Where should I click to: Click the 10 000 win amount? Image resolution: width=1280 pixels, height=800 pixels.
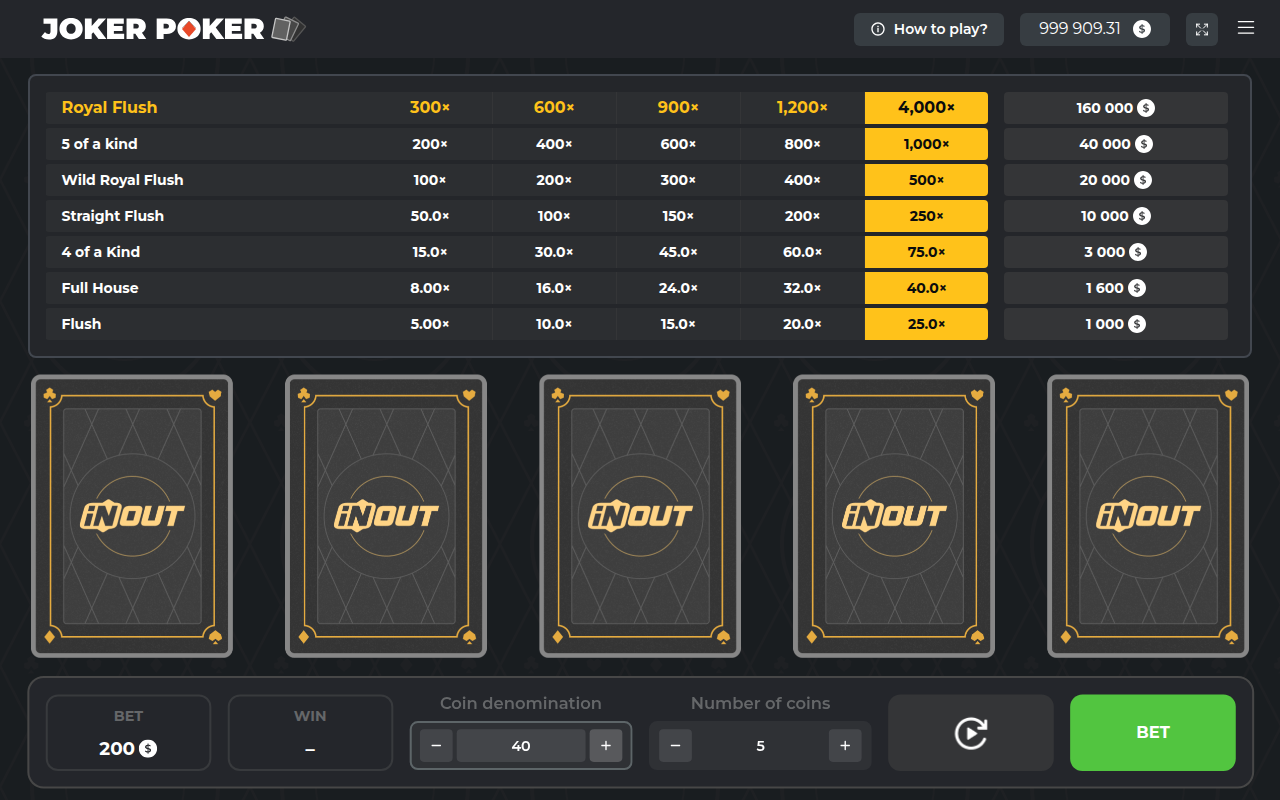(1116, 216)
